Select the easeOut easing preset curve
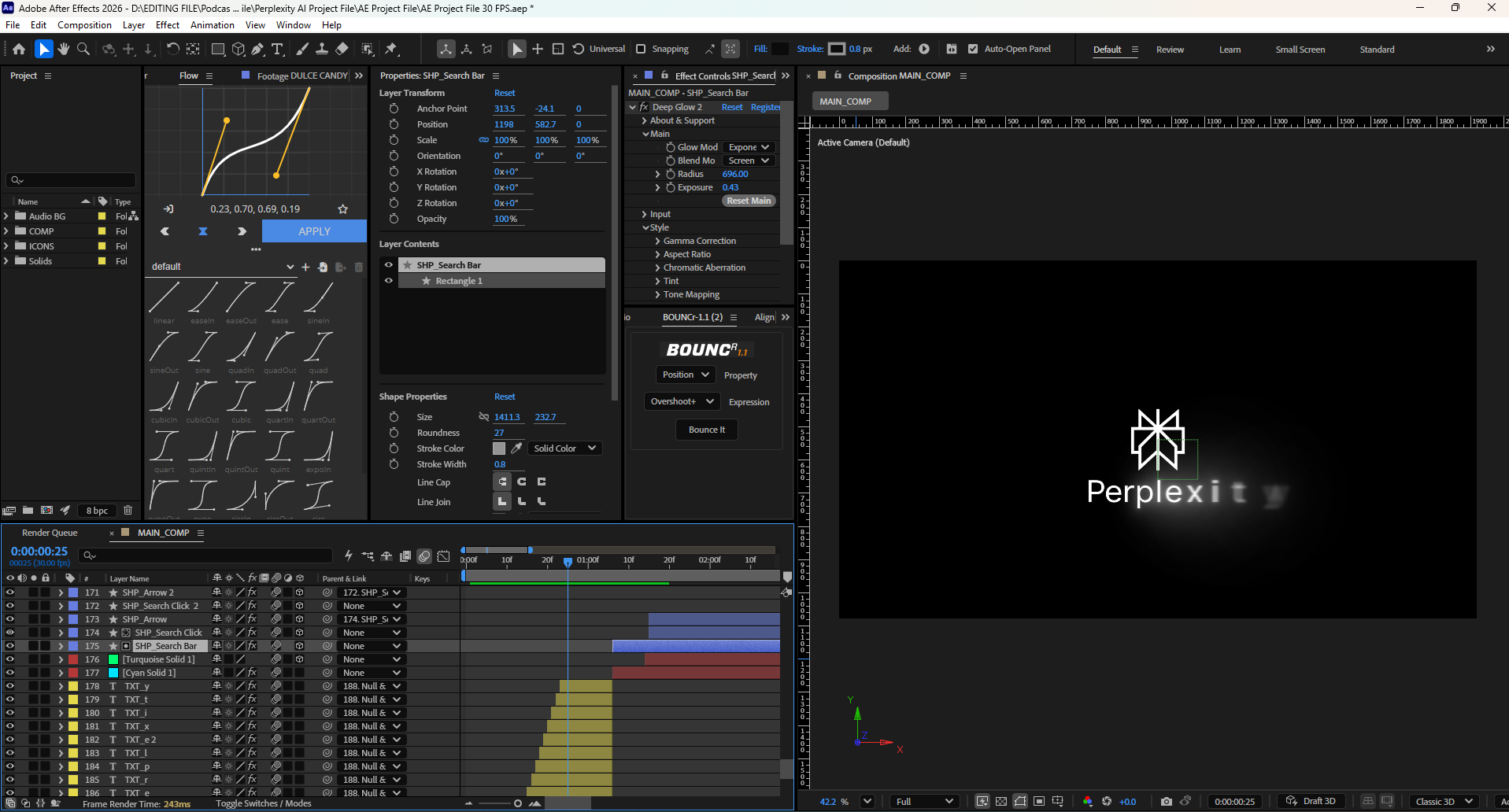 tap(241, 298)
